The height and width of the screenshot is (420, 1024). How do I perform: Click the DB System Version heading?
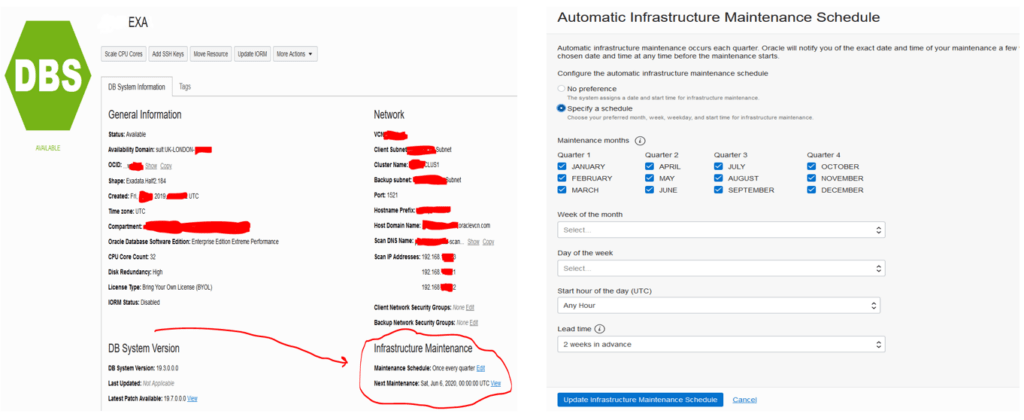(x=144, y=347)
